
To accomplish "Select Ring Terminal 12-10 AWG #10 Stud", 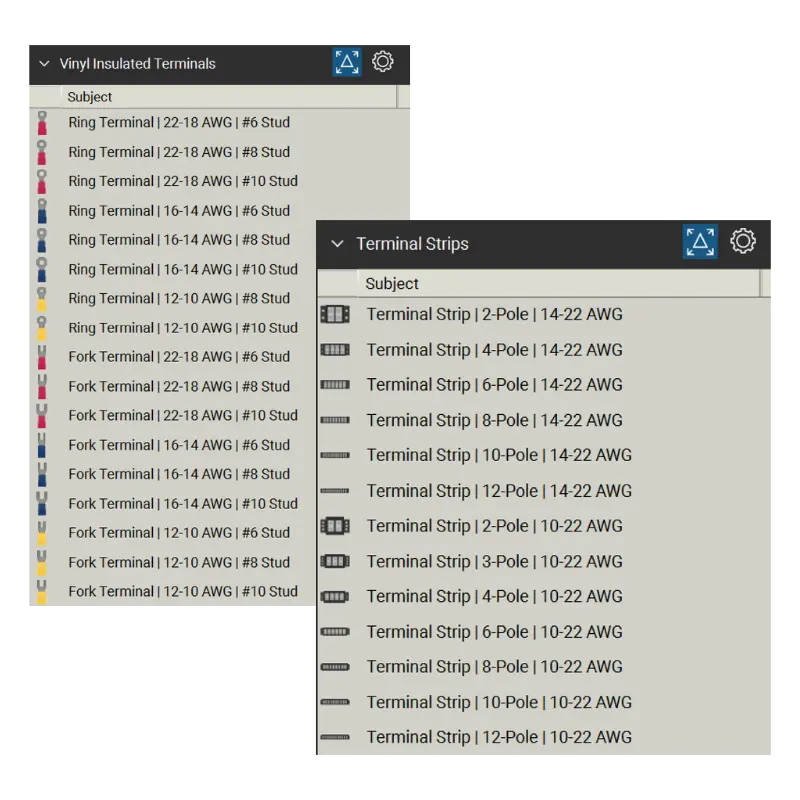I will (x=183, y=328).
